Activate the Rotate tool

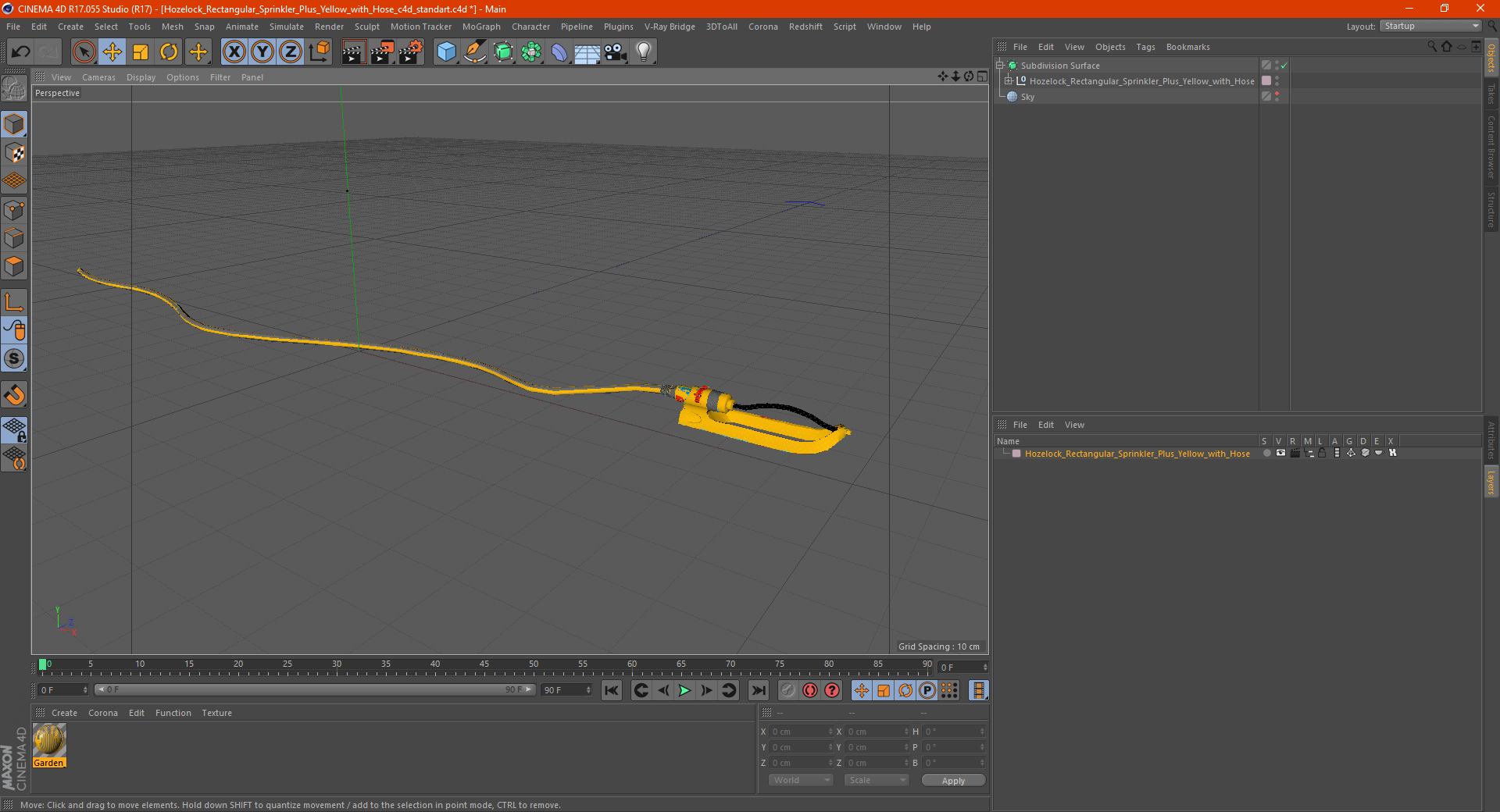[169, 52]
